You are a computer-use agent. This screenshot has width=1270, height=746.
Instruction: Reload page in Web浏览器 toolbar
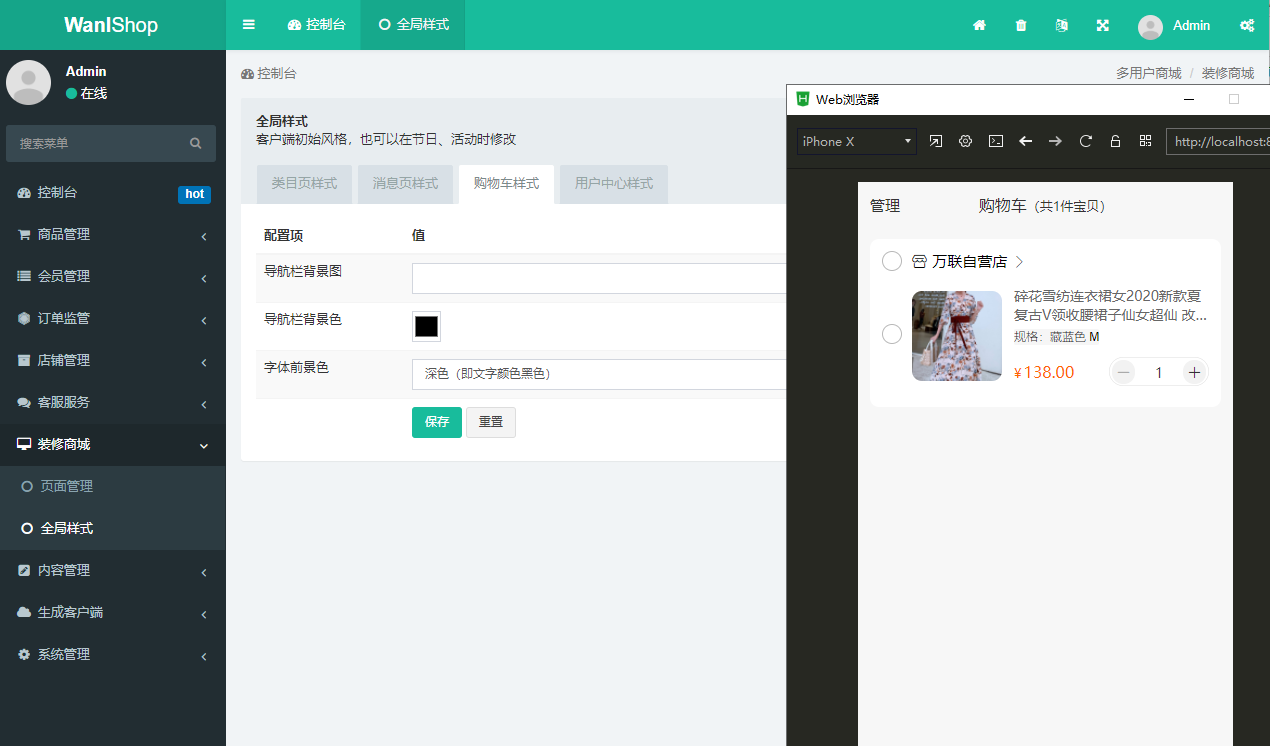tap(1085, 141)
